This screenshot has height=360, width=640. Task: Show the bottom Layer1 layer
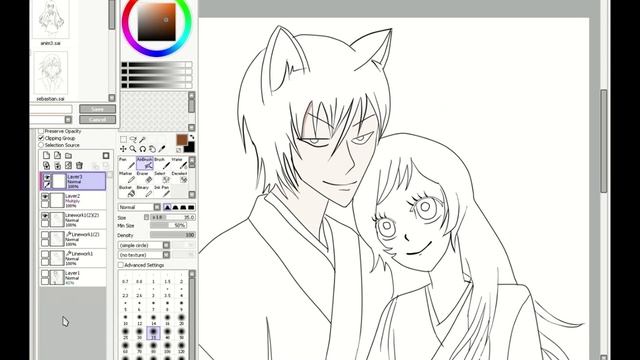[x=45, y=273]
